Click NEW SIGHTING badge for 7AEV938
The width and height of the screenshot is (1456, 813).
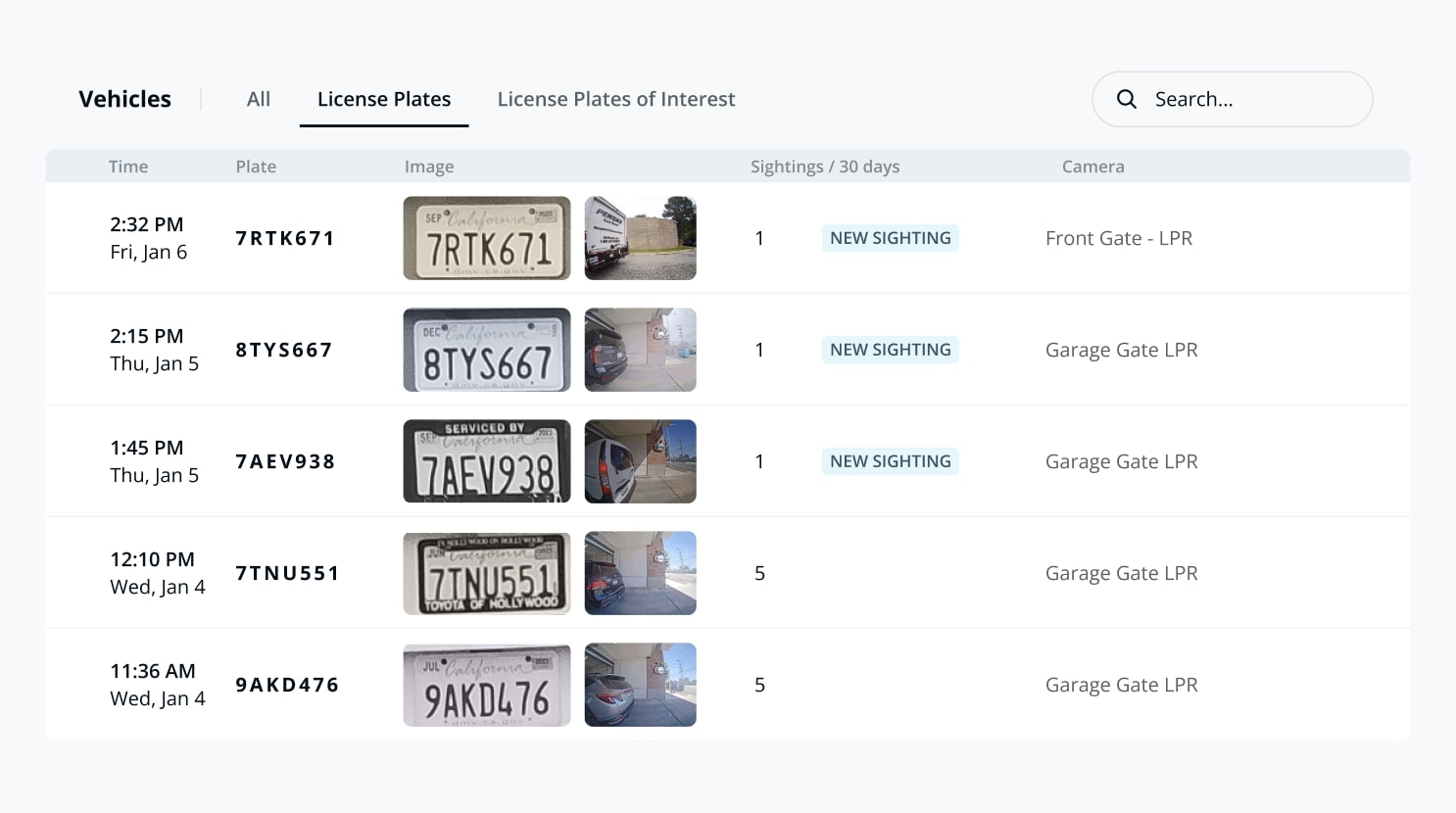891,461
